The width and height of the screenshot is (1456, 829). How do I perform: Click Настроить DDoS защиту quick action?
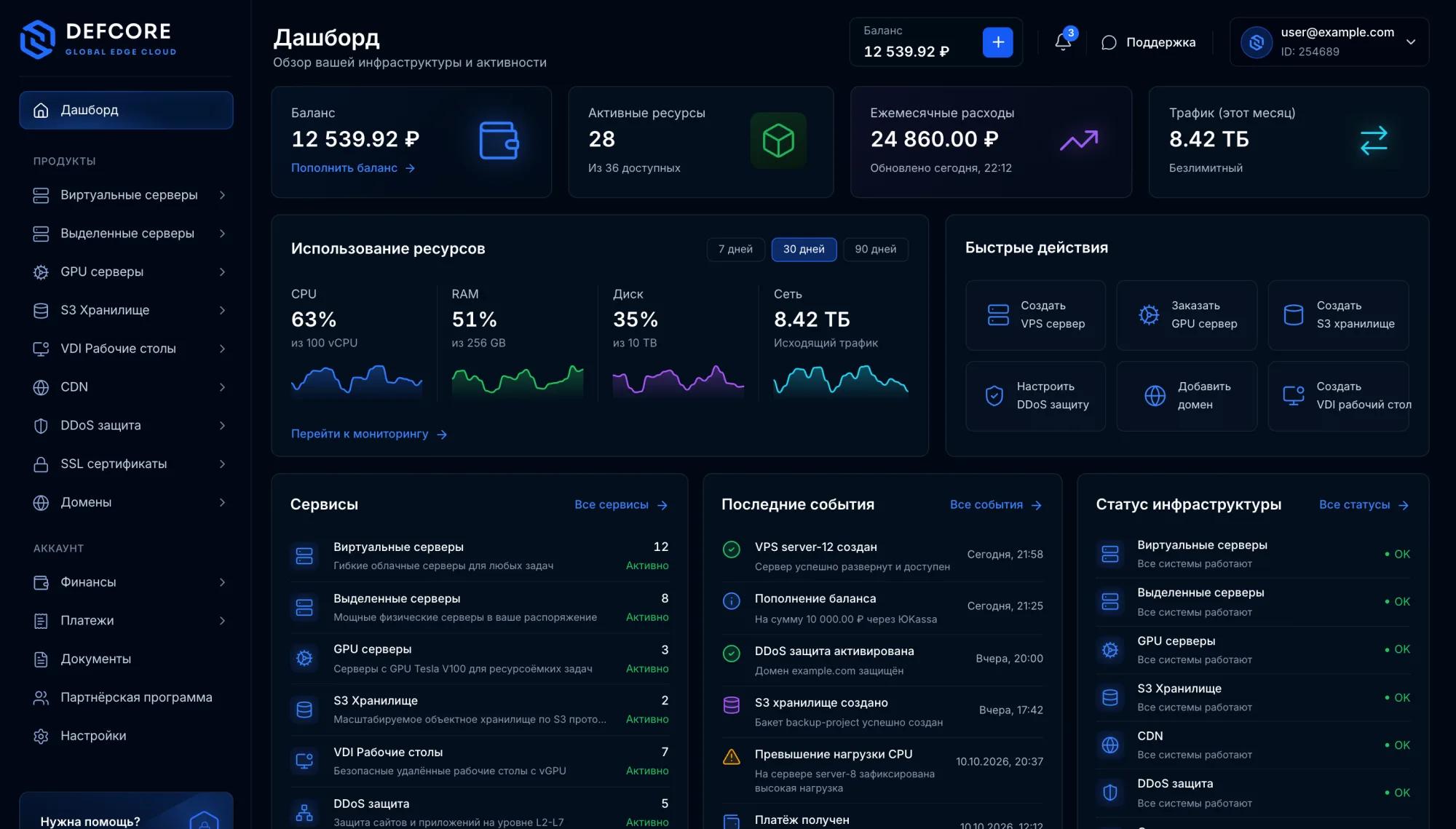(1035, 396)
